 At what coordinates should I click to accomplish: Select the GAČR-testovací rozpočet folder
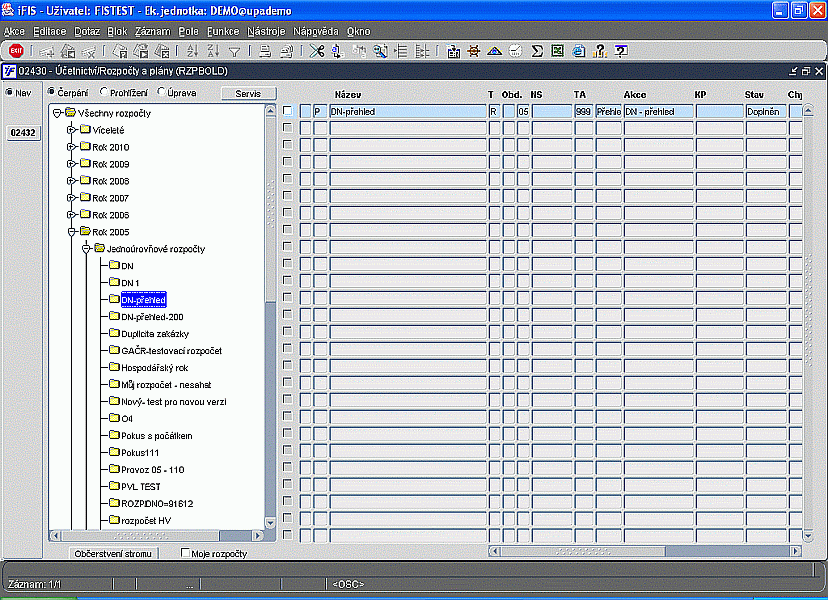(171, 351)
